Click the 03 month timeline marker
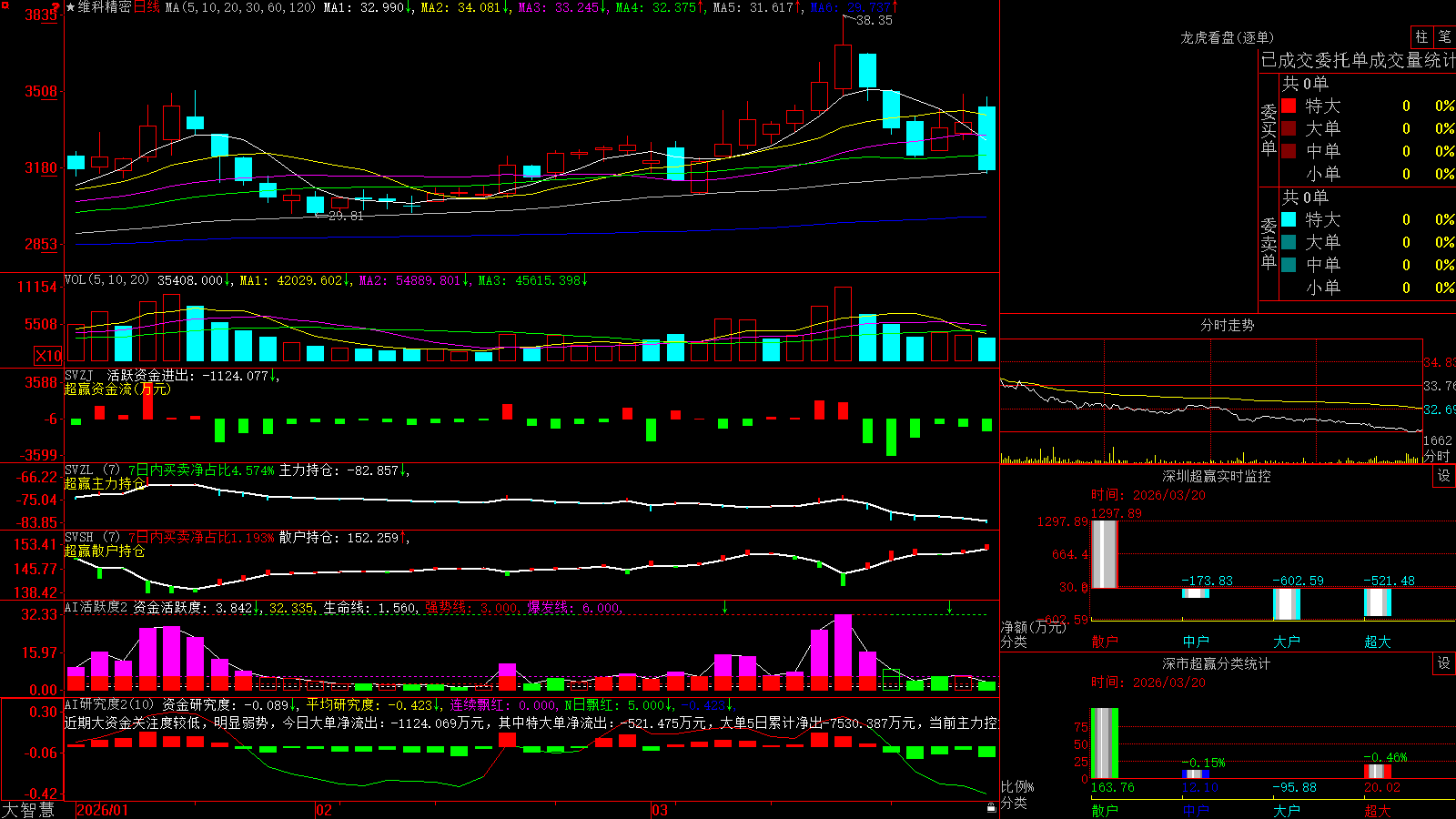This screenshot has height=819, width=1456. click(660, 810)
